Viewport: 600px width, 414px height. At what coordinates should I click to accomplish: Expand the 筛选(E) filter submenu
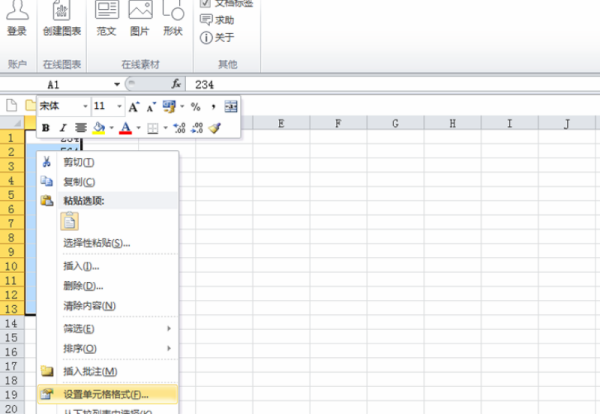tap(108, 328)
